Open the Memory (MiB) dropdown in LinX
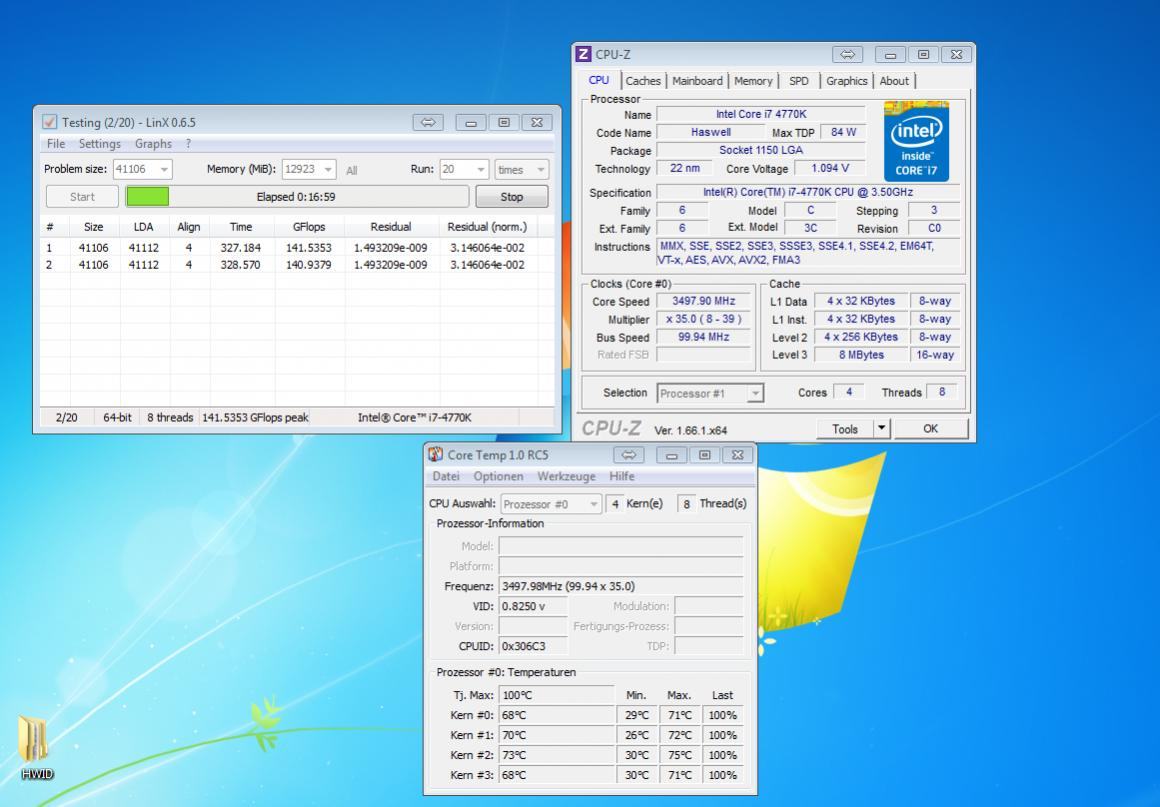 [328, 169]
